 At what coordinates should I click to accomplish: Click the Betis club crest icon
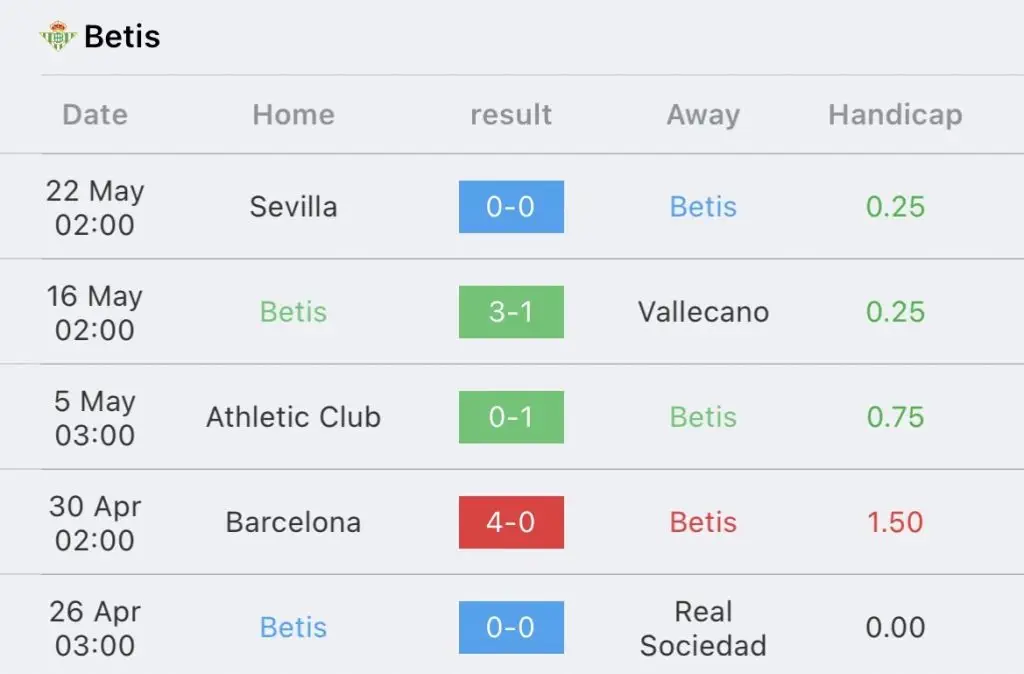tap(57, 36)
